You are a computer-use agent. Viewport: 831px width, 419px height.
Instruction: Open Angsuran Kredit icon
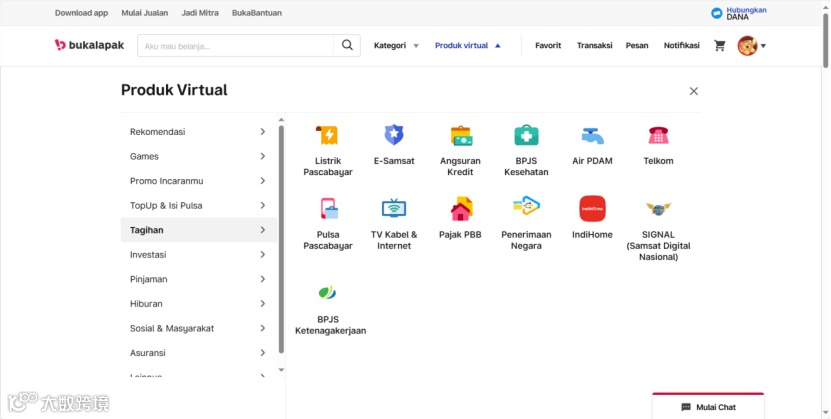[x=461, y=136]
